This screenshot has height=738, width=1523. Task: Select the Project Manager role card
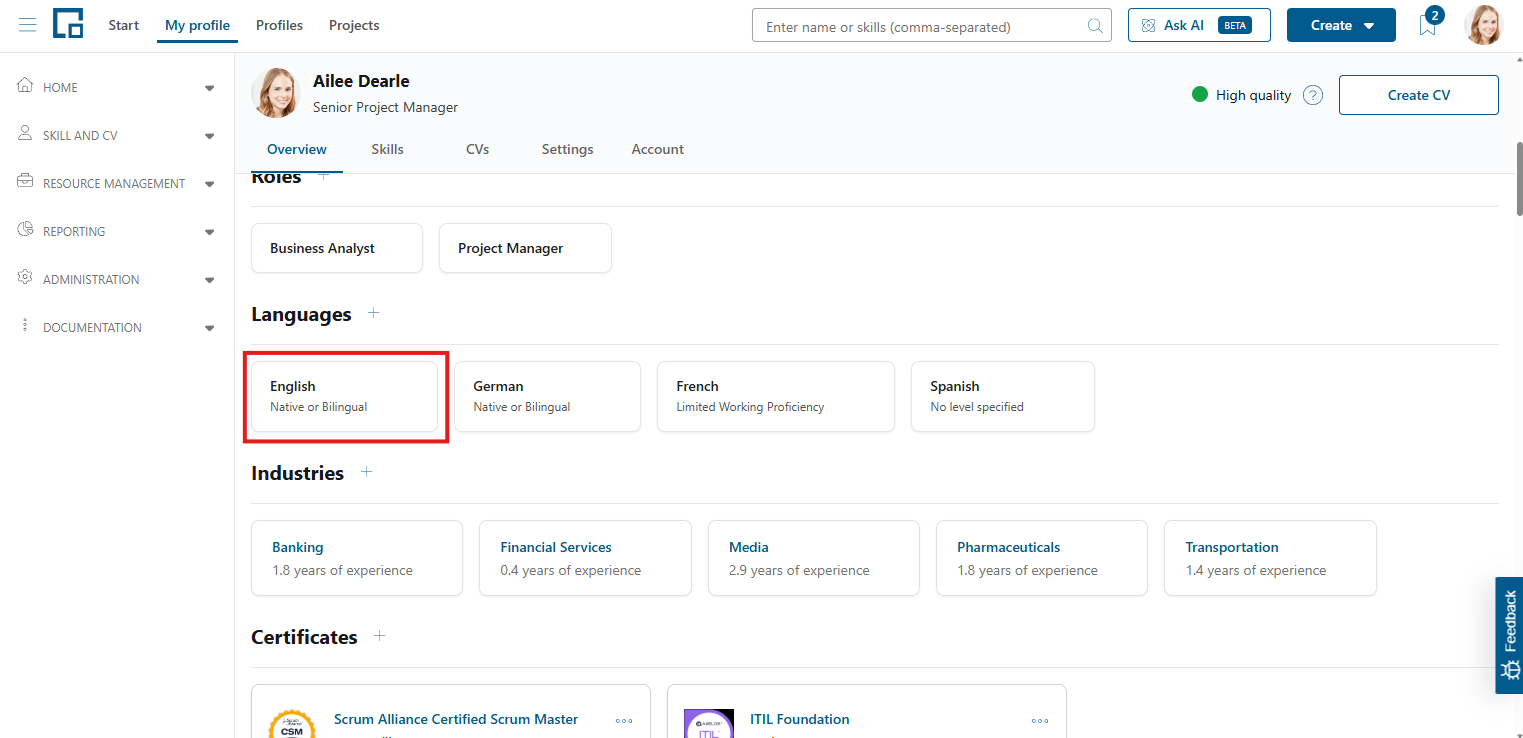pyautogui.click(x=525, y=248)
